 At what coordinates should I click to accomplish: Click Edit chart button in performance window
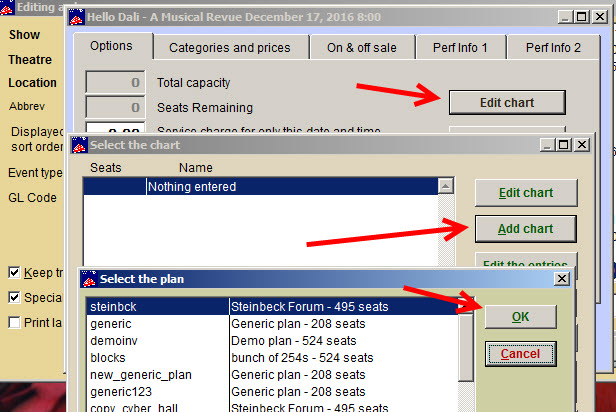(x=507, y=103)
